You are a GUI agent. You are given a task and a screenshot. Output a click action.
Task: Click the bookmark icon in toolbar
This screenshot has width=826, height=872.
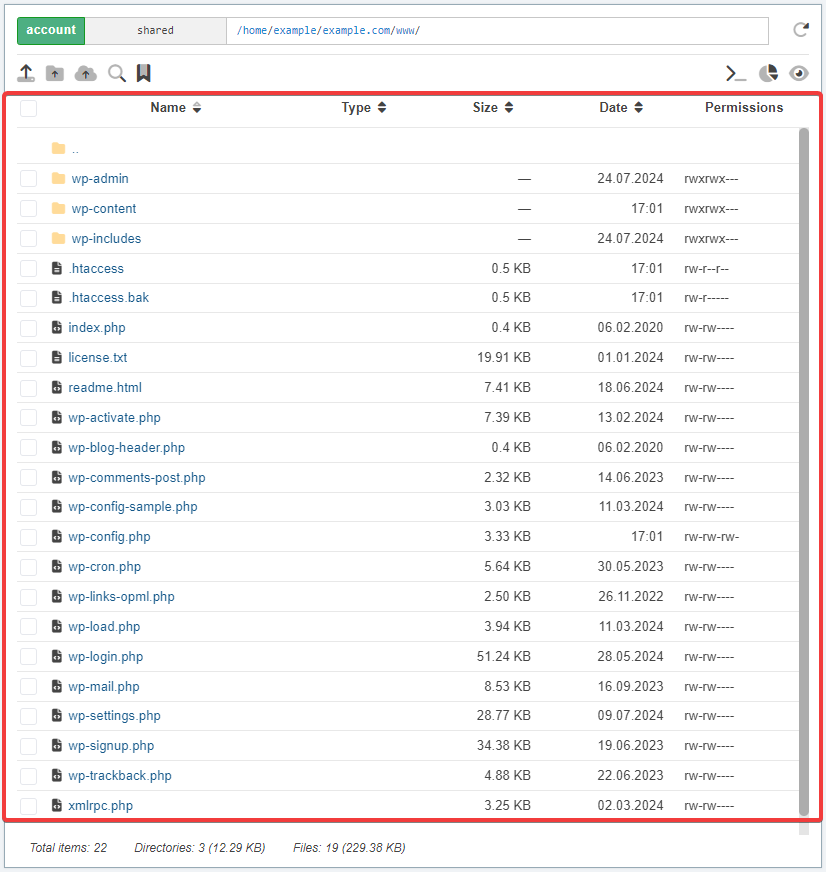pyautogui.click(x=144, y=73)
